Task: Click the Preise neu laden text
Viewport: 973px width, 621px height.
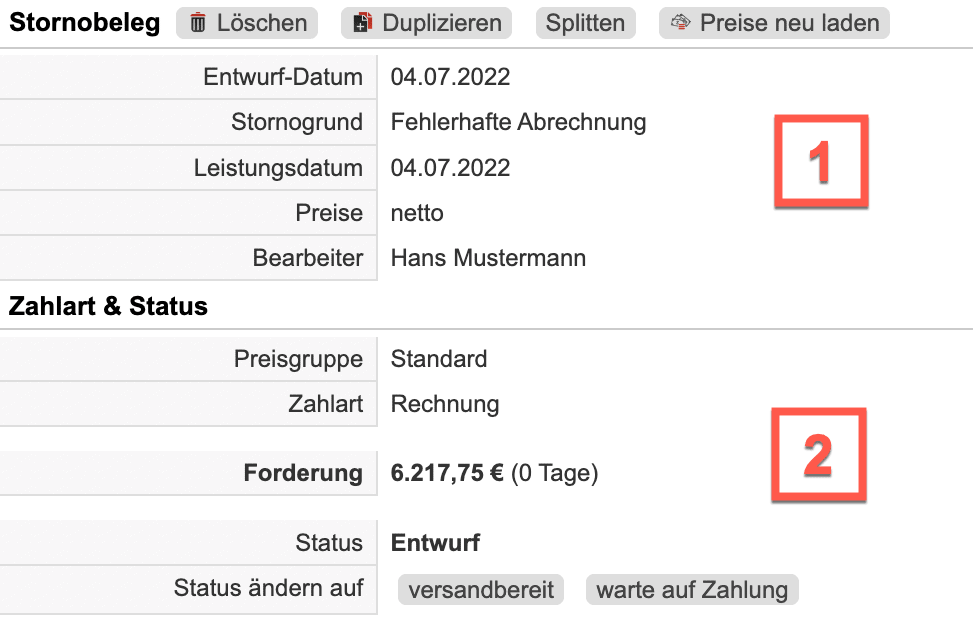Action: (789, 23)
